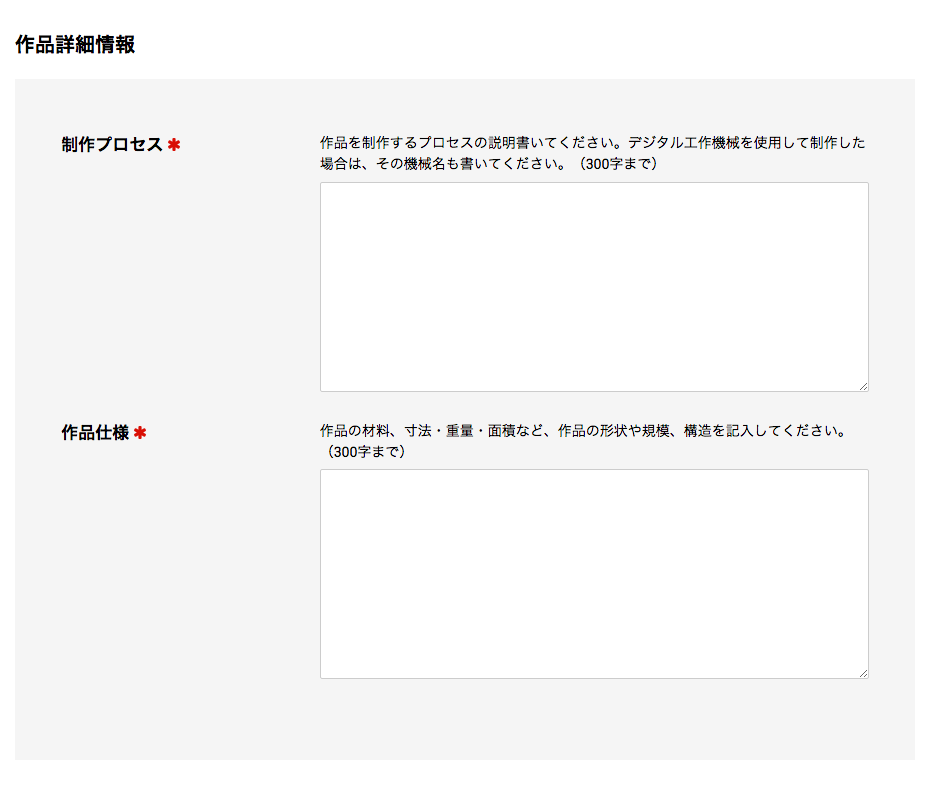Click the 制作プロセス text area
The image size is (950, 800).
594,287
